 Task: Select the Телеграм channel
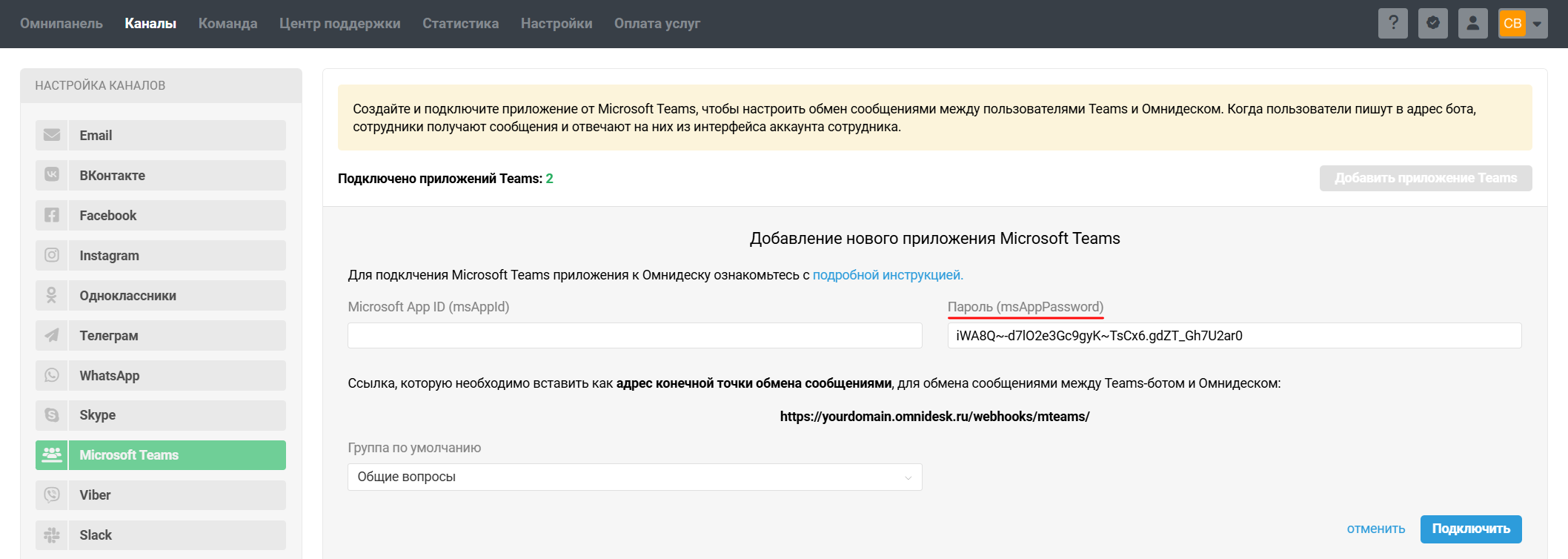point(161,335)
